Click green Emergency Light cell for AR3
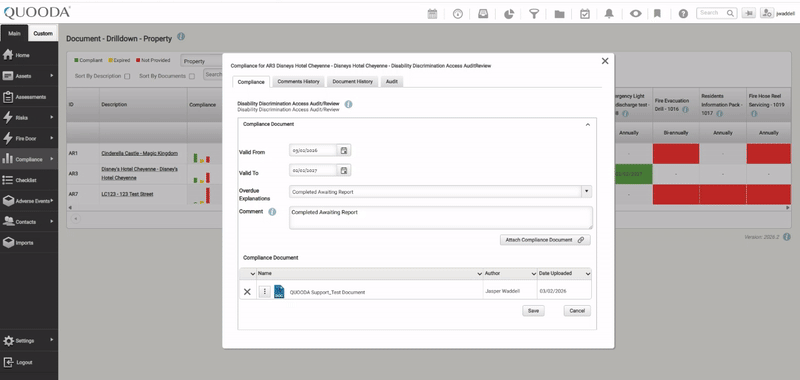The image size is (800, 380). point(633,174)
